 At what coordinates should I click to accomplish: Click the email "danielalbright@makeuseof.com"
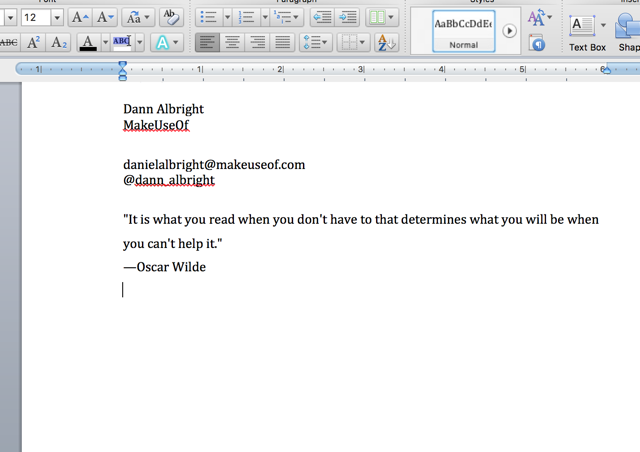pos(214,165)
